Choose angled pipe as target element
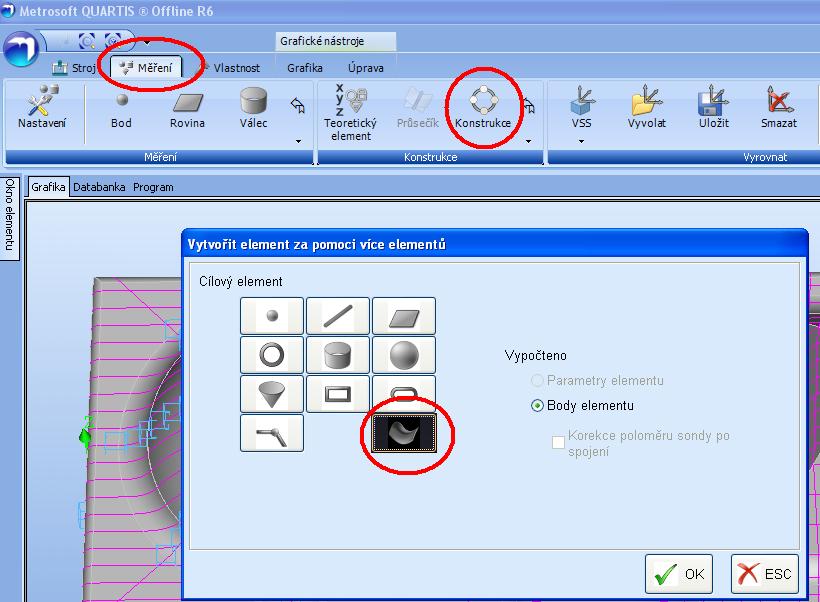The width and height of the screenshot is (820, 602). click(272, 433)
